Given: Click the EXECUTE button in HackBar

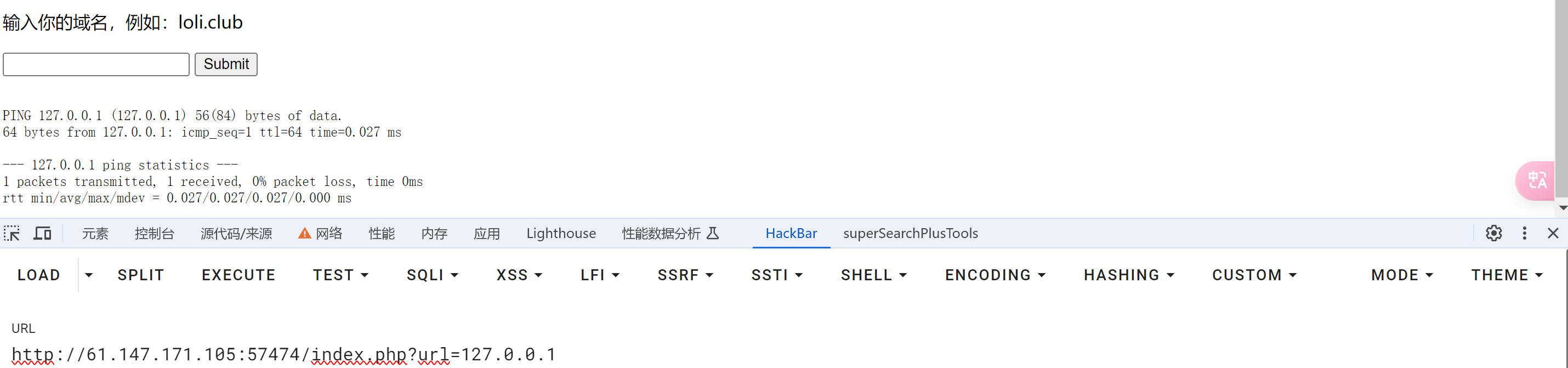Looking at the screenshot, I should (238, 275).
